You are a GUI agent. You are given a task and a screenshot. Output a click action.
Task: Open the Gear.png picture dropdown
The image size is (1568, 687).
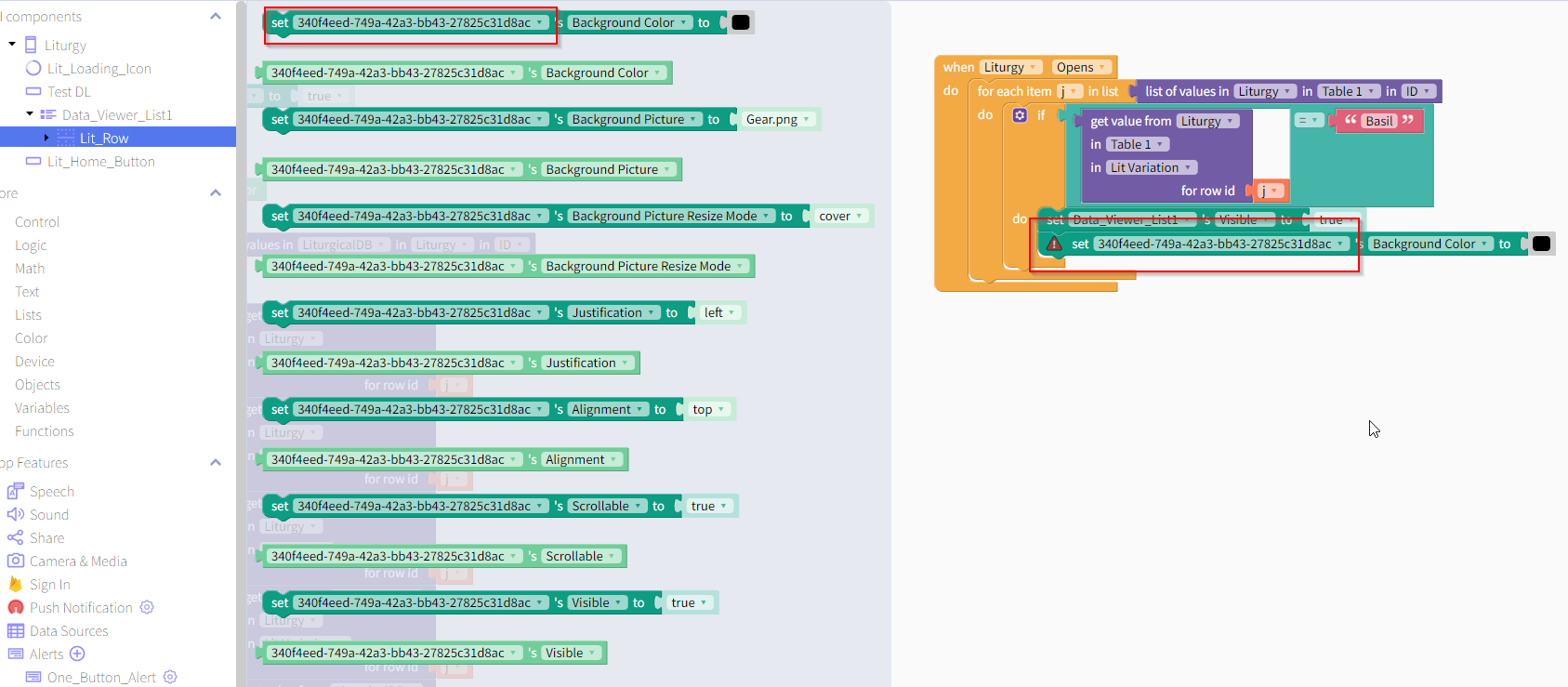(x=778, y=119)
